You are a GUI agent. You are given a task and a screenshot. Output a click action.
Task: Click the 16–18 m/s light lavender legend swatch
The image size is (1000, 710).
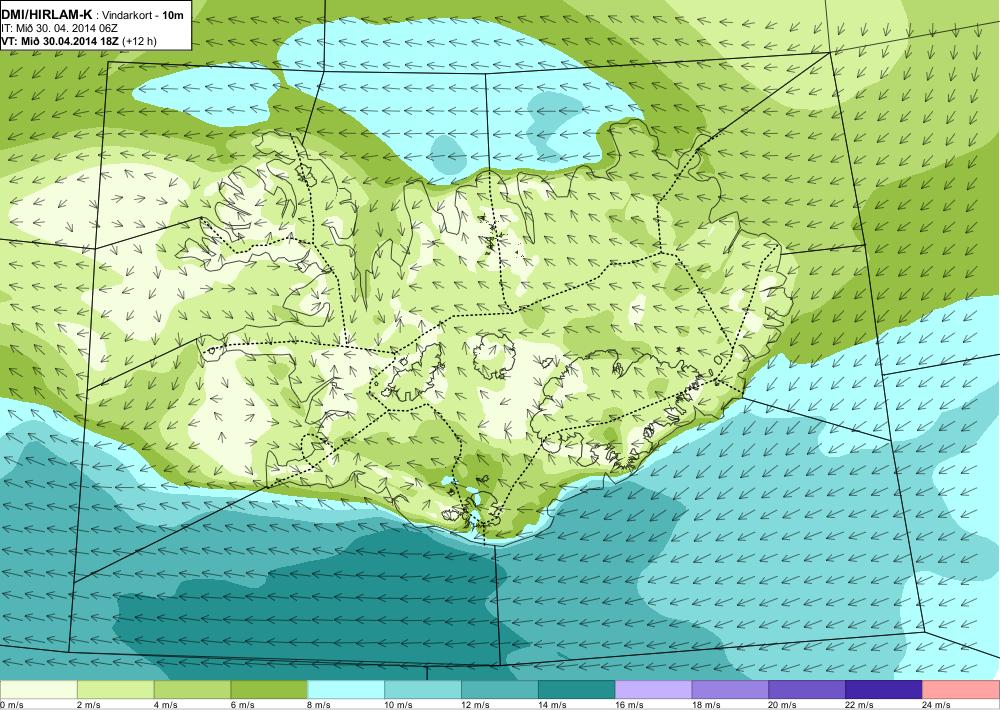[x=653, y=690]
